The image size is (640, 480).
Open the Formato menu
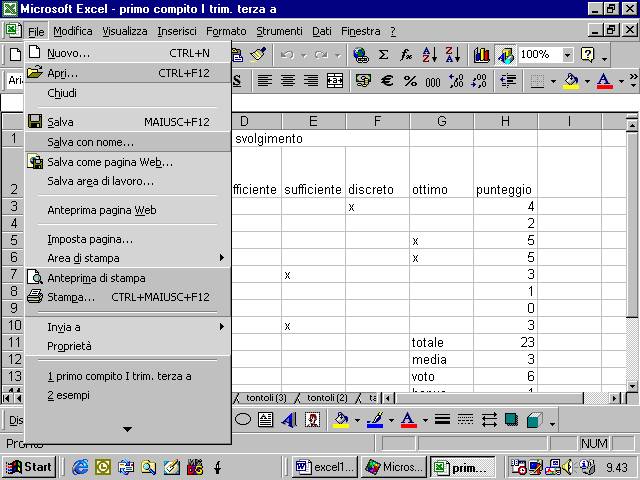coord(226,31)
